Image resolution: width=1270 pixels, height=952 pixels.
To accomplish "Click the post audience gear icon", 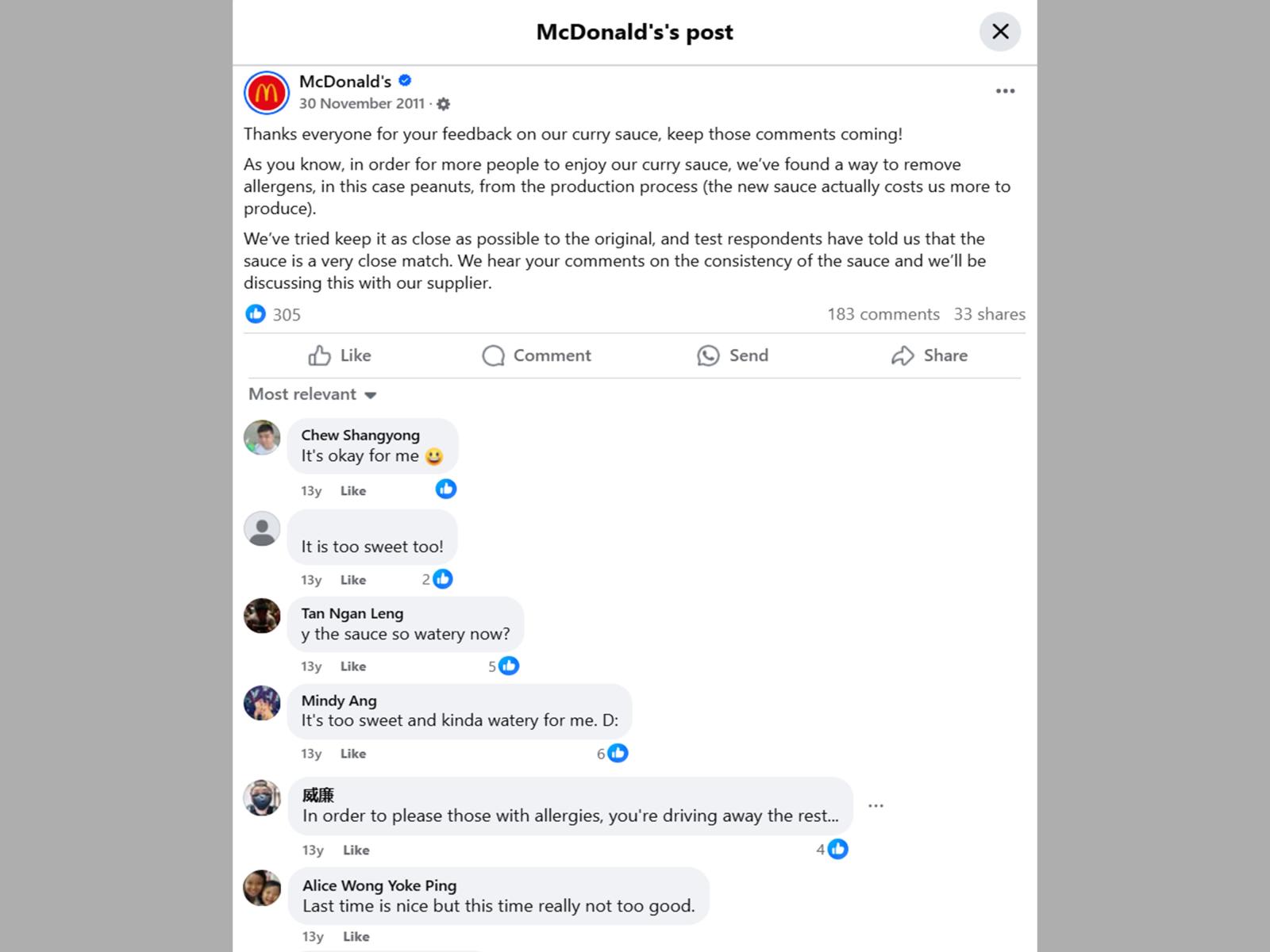I will [444, 104].
